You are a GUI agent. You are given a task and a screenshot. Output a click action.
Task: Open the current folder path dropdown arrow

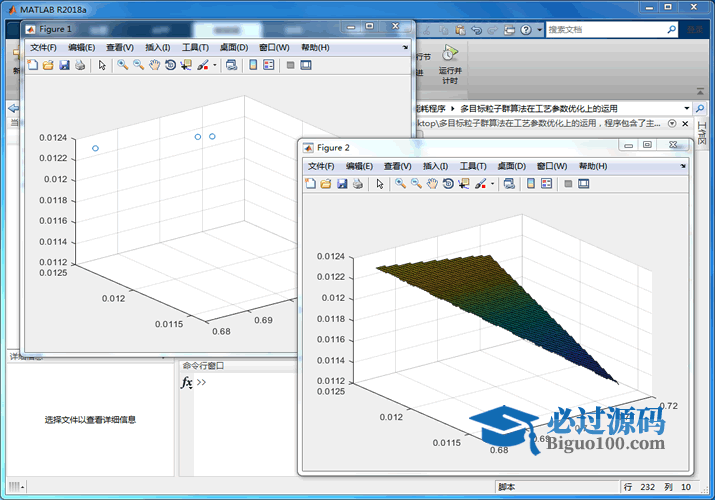[686, 107]
